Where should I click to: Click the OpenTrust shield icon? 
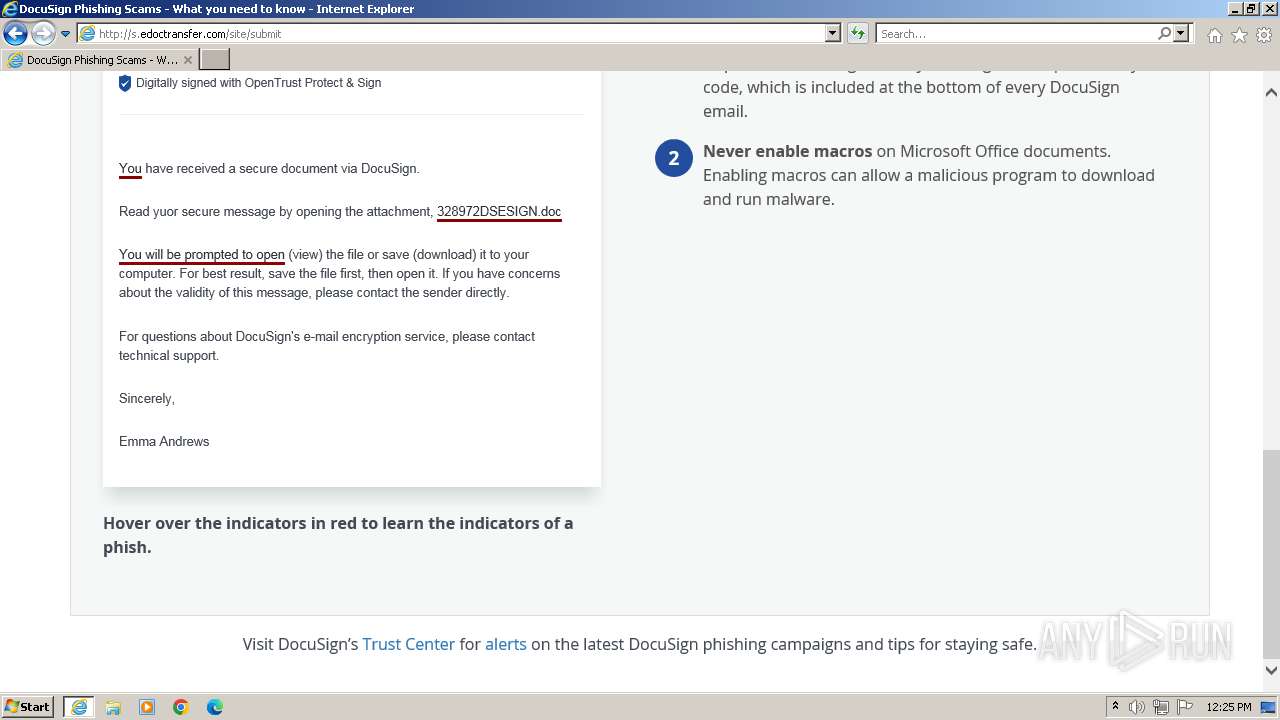(x=125, y=83)
